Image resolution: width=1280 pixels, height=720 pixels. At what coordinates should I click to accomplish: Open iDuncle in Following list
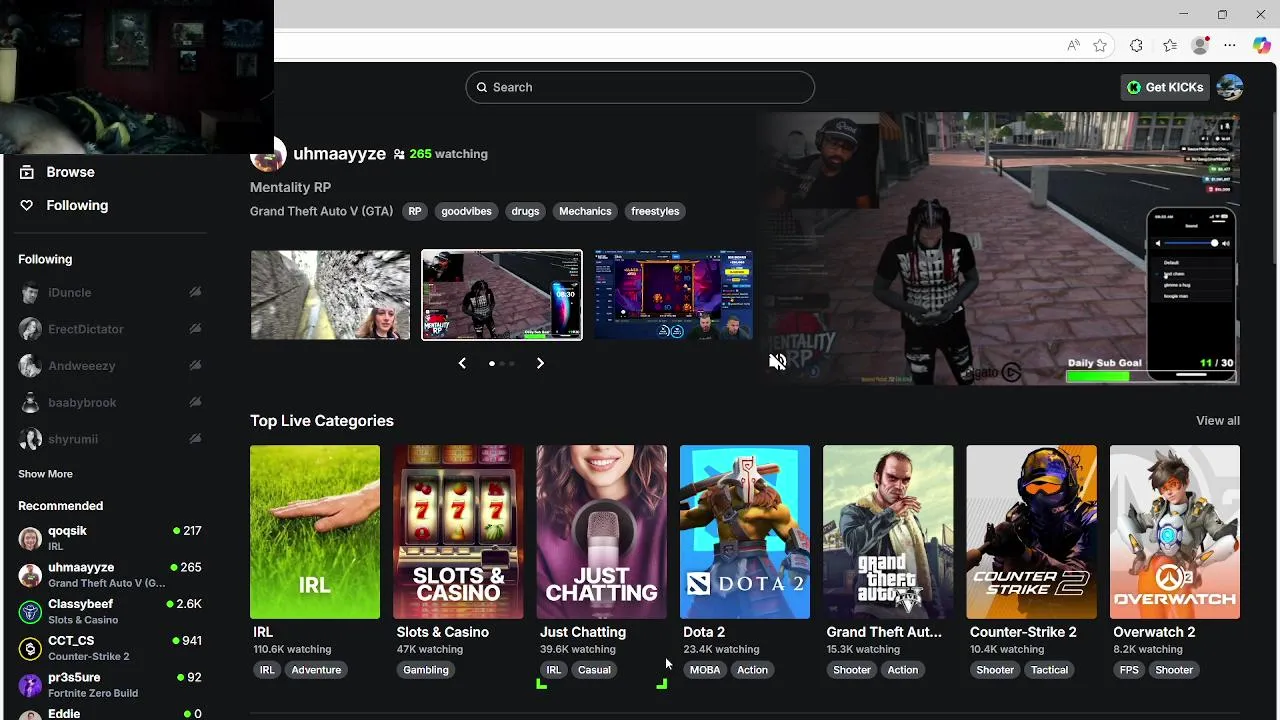pos(110,292)
